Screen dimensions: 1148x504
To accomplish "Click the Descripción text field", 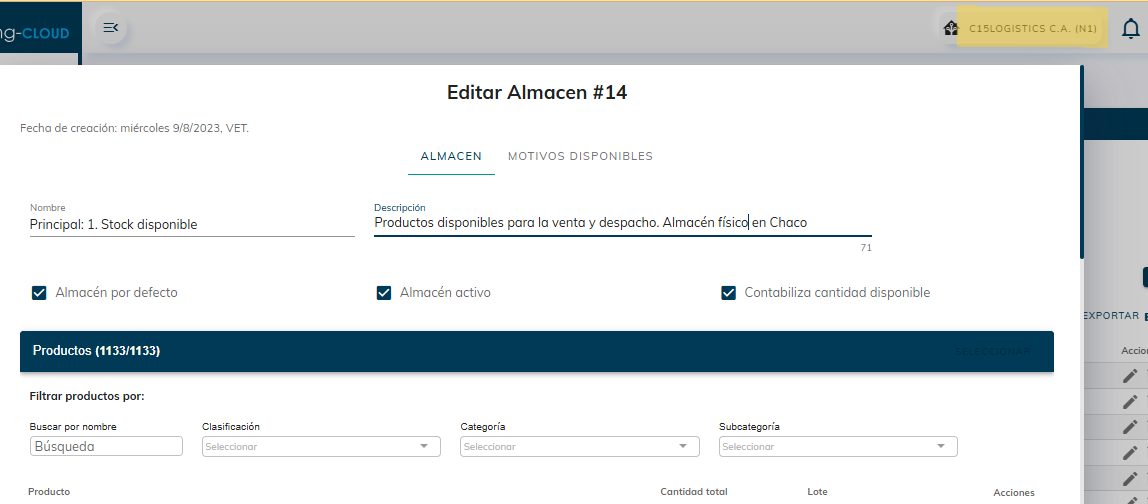I will (620, 223).
